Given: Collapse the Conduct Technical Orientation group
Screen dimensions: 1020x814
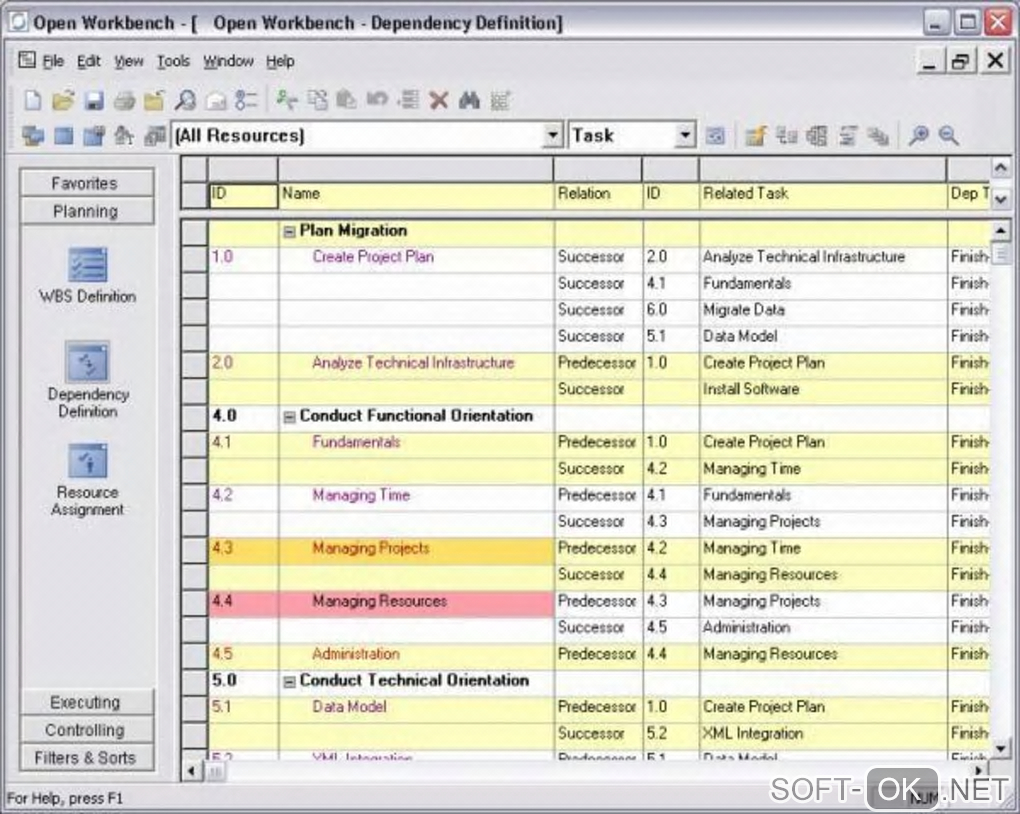Looking at the screenshot, I should click(289, 682).
